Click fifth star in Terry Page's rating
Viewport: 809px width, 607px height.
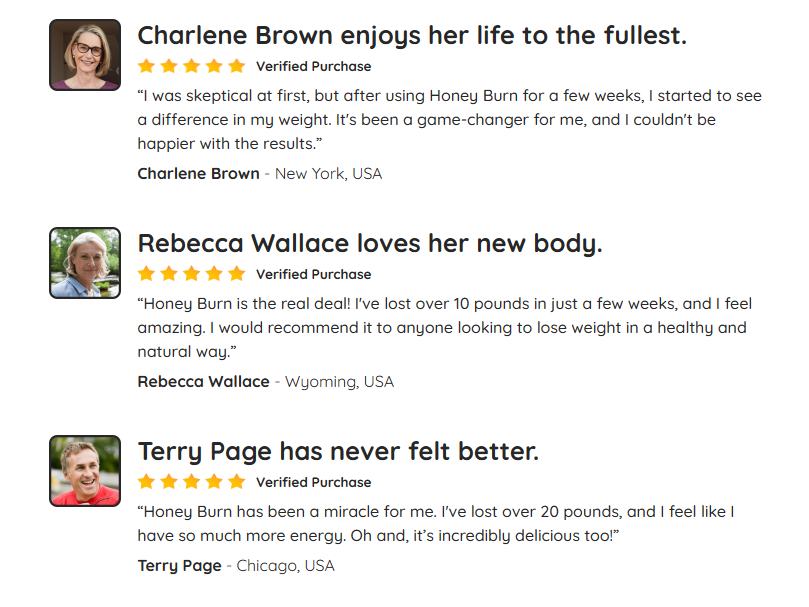237,482
